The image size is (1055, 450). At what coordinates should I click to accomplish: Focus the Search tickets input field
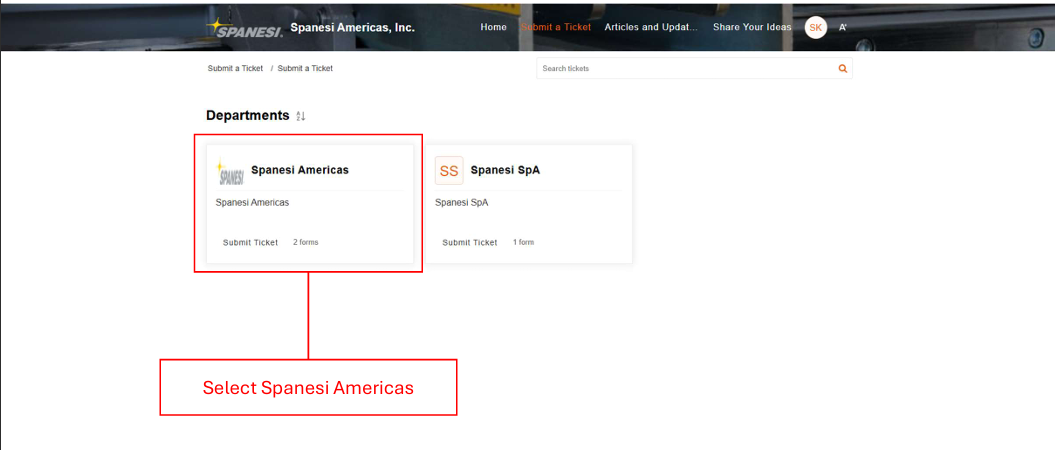point(686,69)
